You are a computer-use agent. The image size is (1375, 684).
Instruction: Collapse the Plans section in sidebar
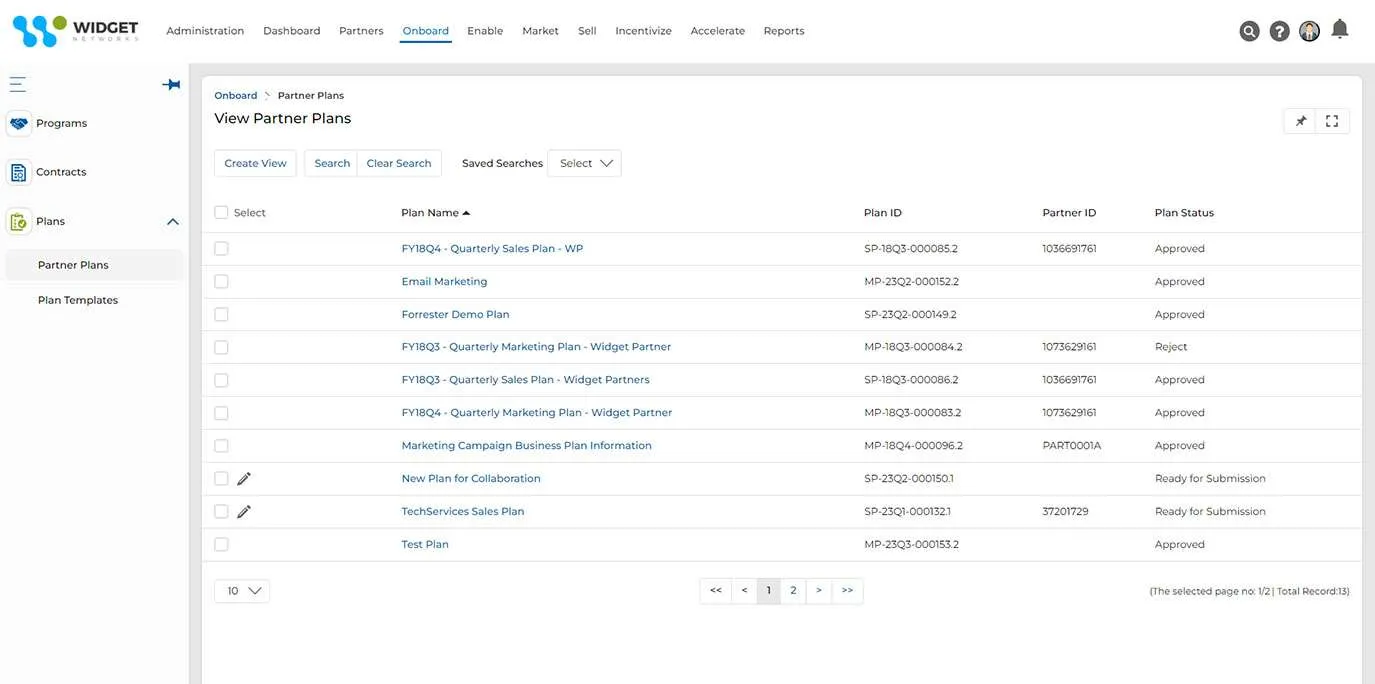172,222
